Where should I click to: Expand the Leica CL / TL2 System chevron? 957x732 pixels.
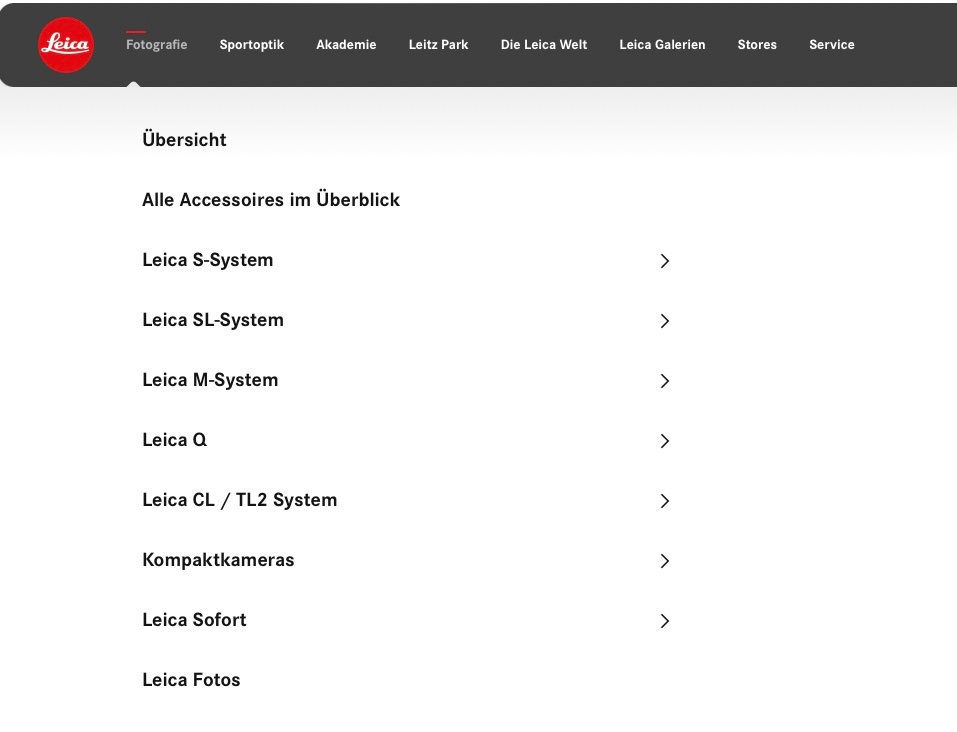(664, 501)
